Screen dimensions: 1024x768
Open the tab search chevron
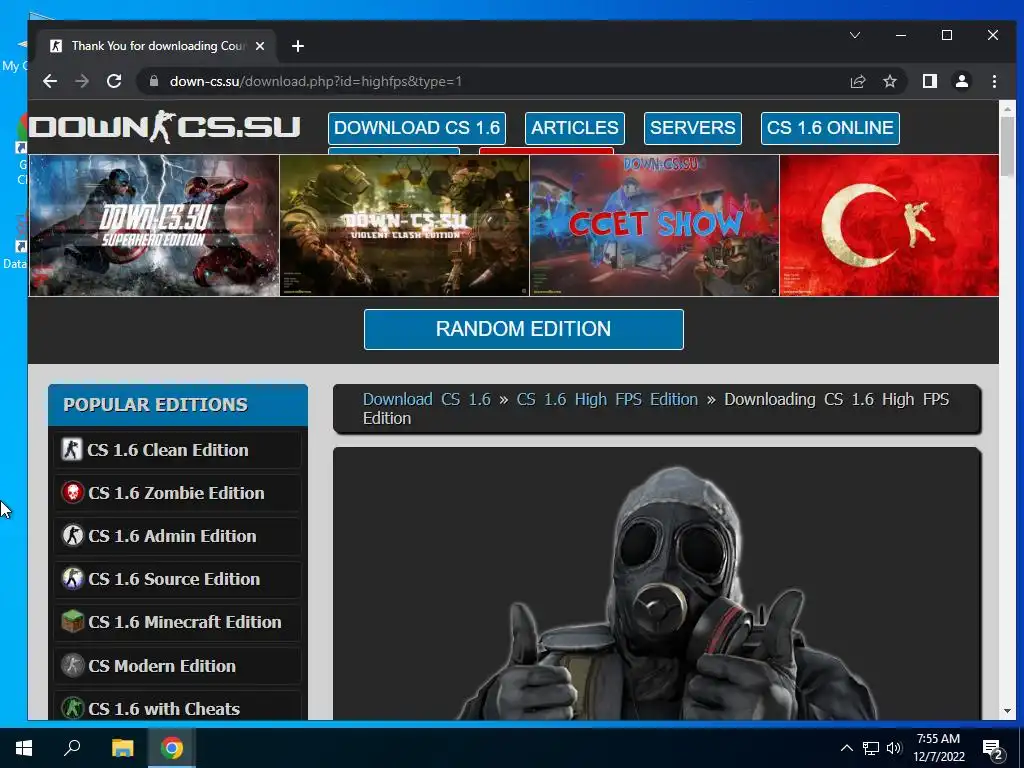tap(854, 35)
